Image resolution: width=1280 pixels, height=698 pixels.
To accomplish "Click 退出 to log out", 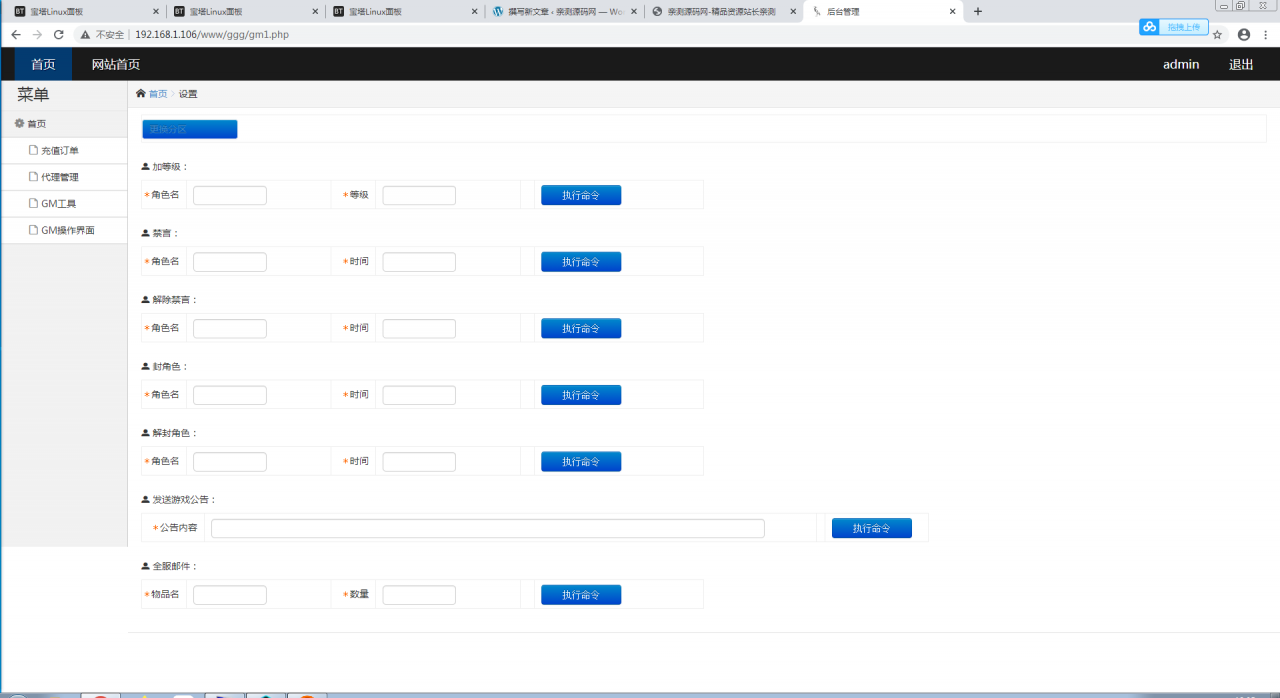I will 1241,64.
